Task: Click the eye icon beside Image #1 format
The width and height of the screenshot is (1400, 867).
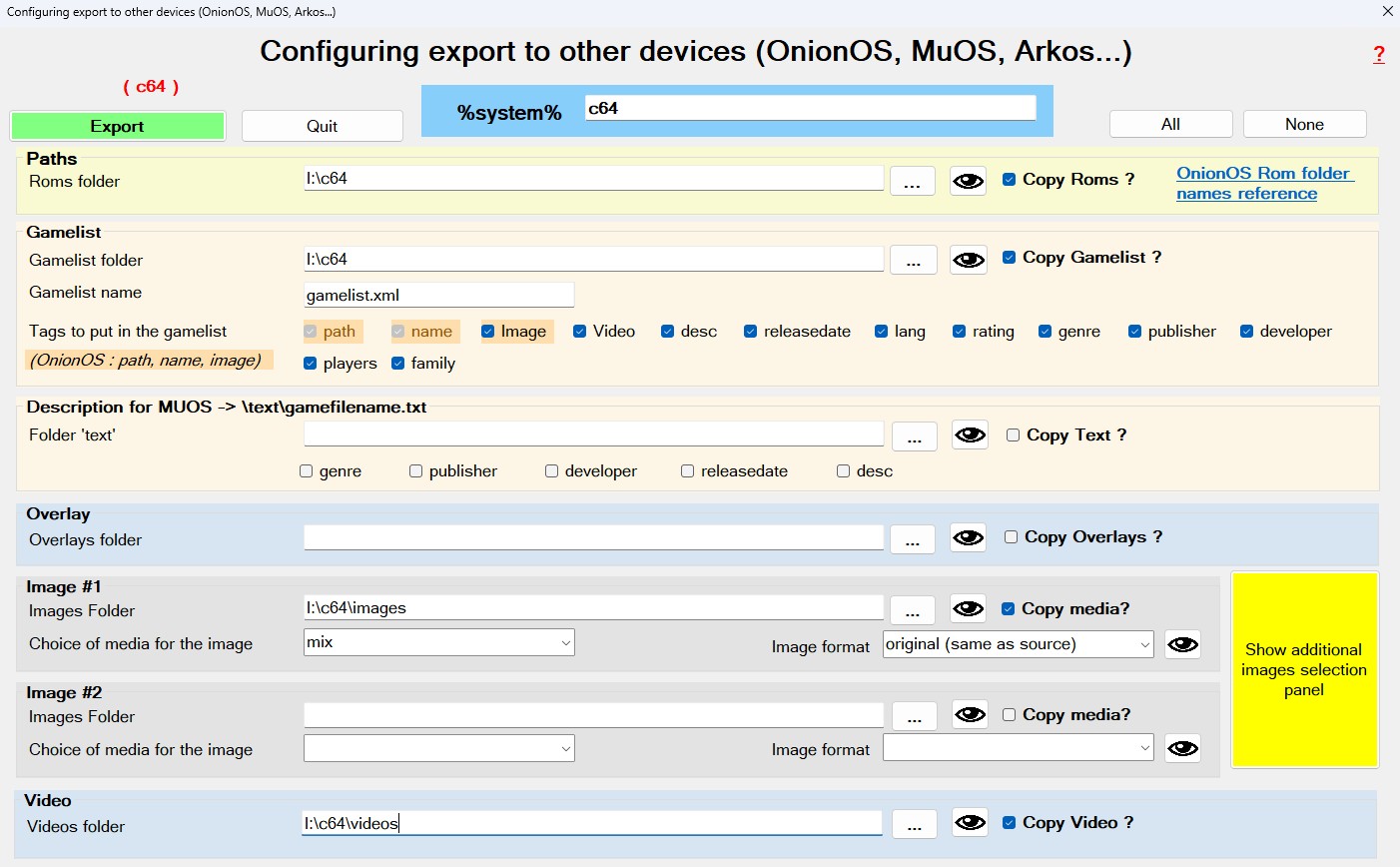Action: 1182,644
